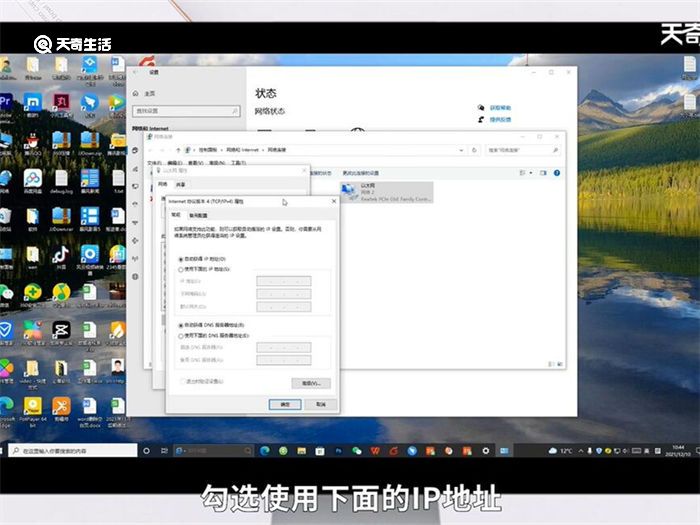The height and width of the screenshot is (525, 700).
Task: Click the Settings gear icon on taskbar
Action: point(486,451)
